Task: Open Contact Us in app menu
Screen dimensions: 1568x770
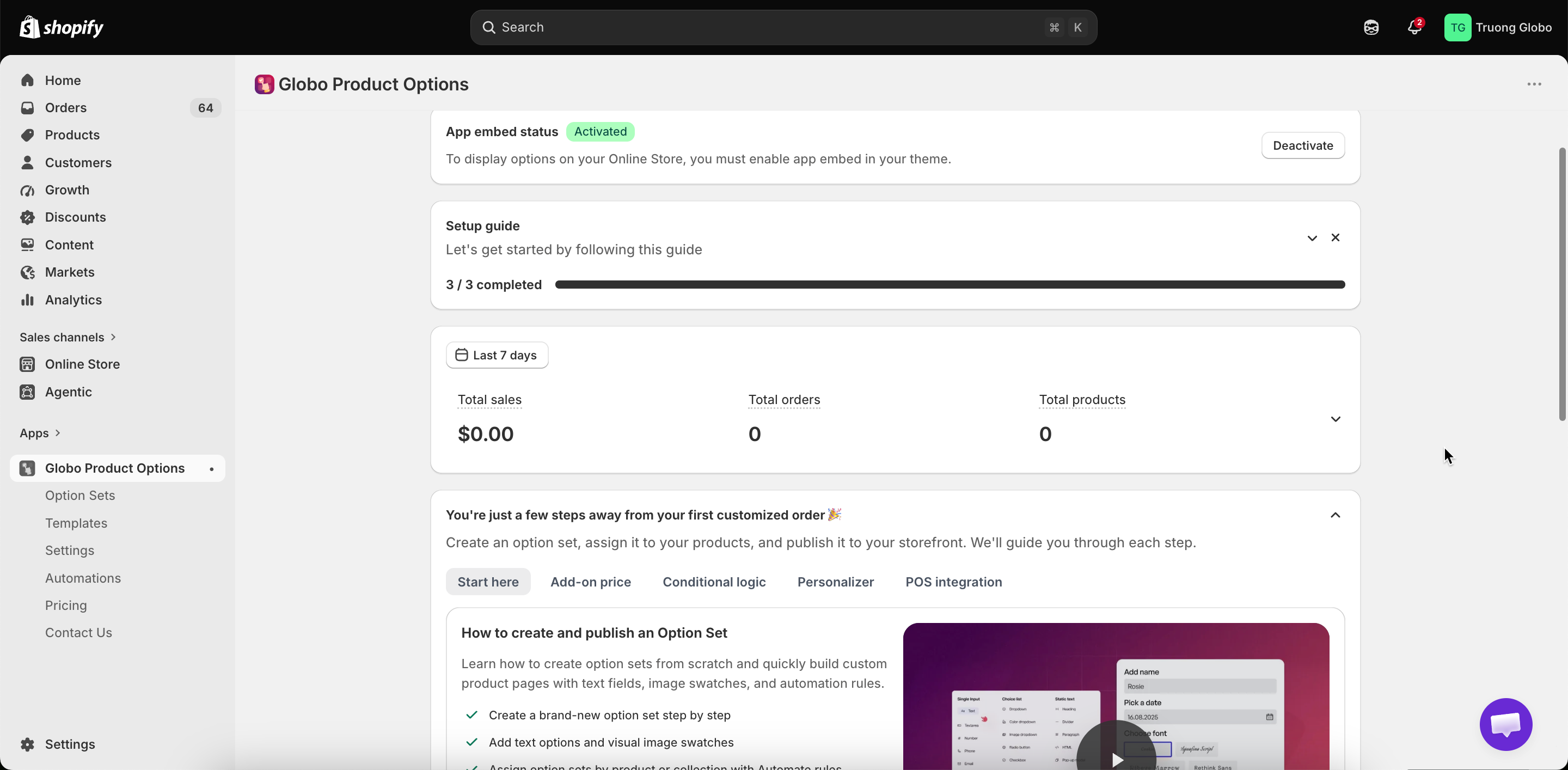Action: [78, 632]
